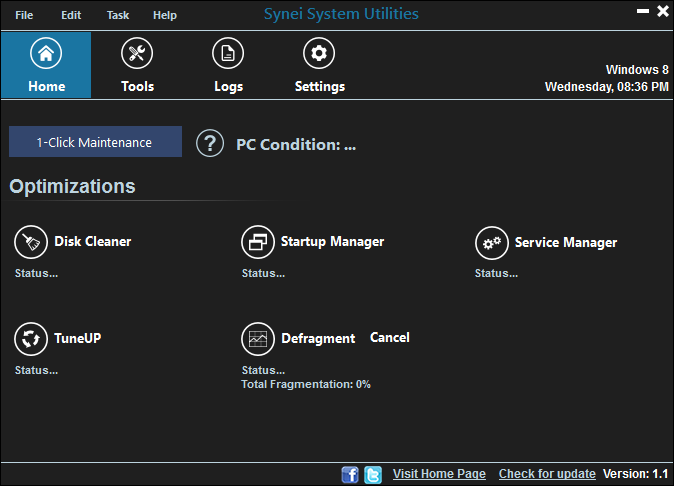Click the Settings tab label

point(320,87)
